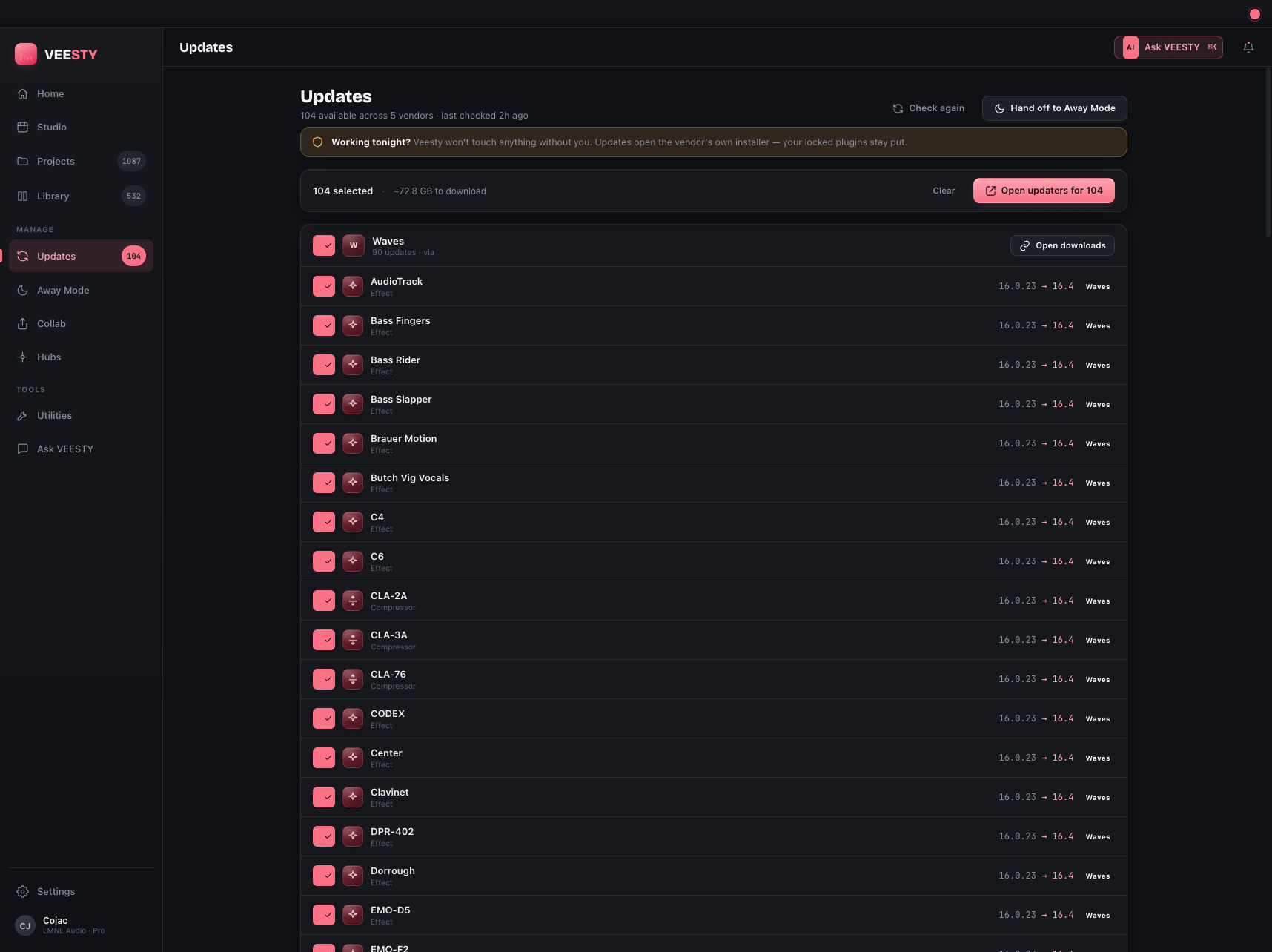
Task: Uncheck the AudioTrack update checkbox
Action: (x=324, y=286)
